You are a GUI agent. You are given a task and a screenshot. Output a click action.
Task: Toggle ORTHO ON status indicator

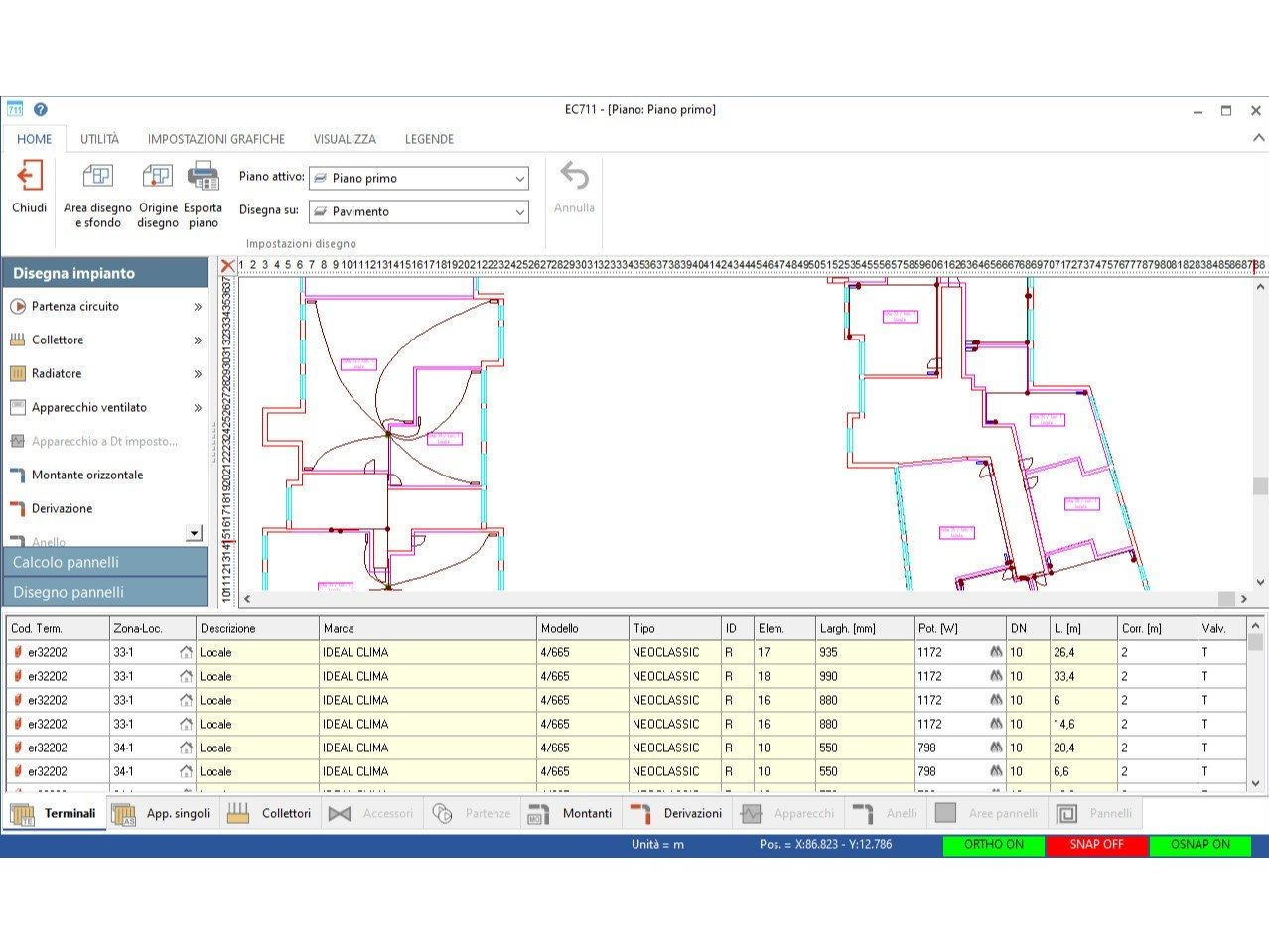point(993,845)
